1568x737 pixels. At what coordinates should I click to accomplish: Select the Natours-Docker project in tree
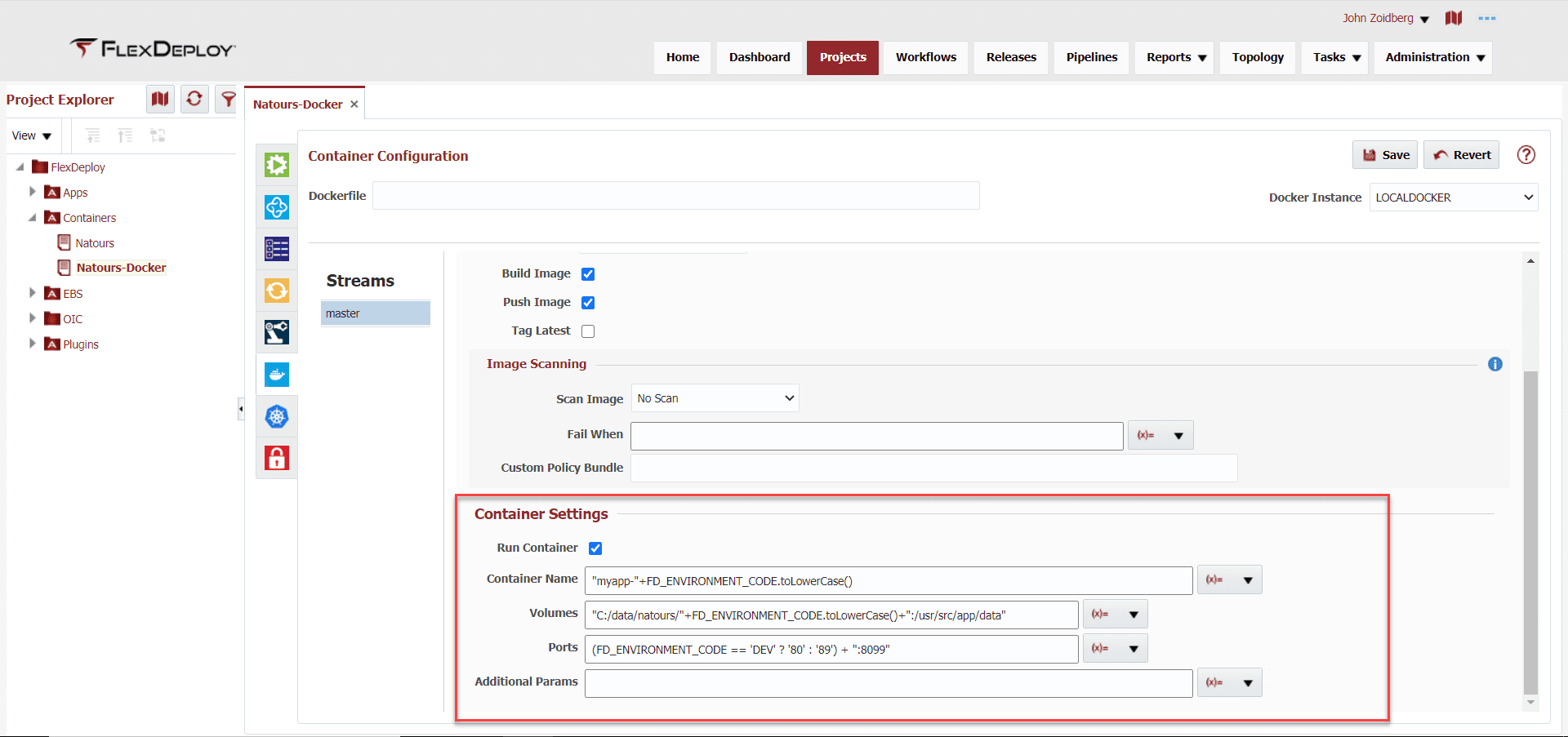(x=121, y=268)
